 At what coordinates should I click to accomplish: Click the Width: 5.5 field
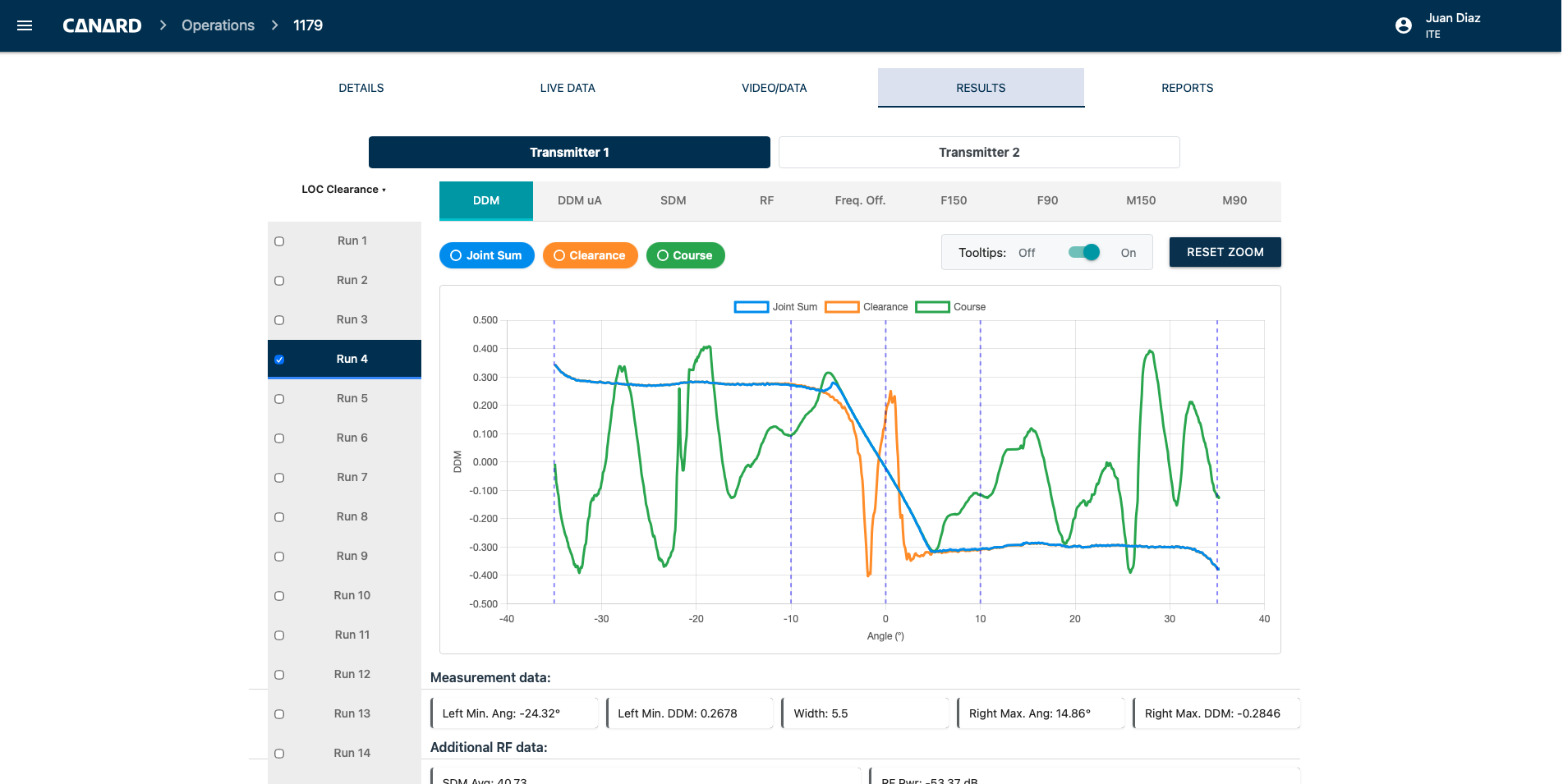click(x=865, y=713)
